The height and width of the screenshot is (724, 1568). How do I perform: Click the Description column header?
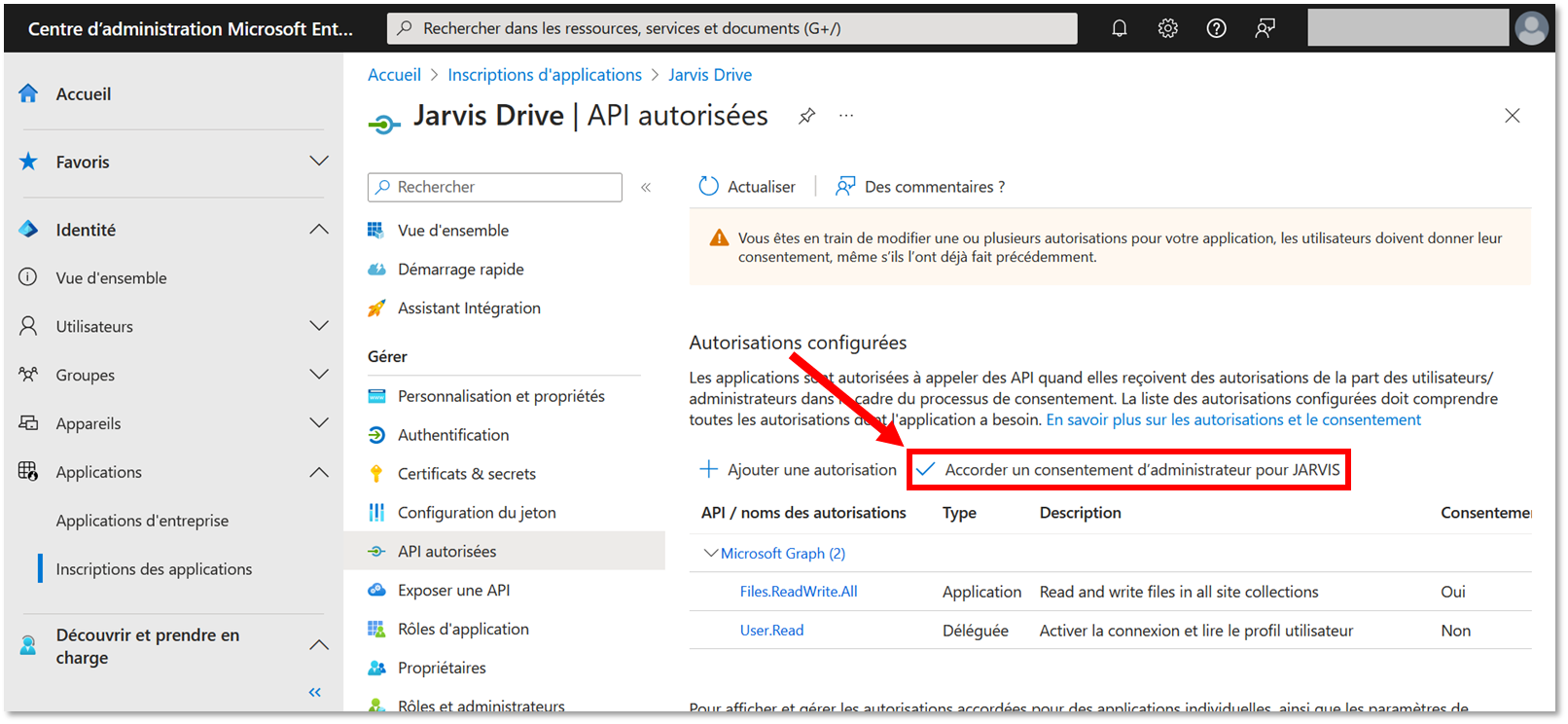1080,513
